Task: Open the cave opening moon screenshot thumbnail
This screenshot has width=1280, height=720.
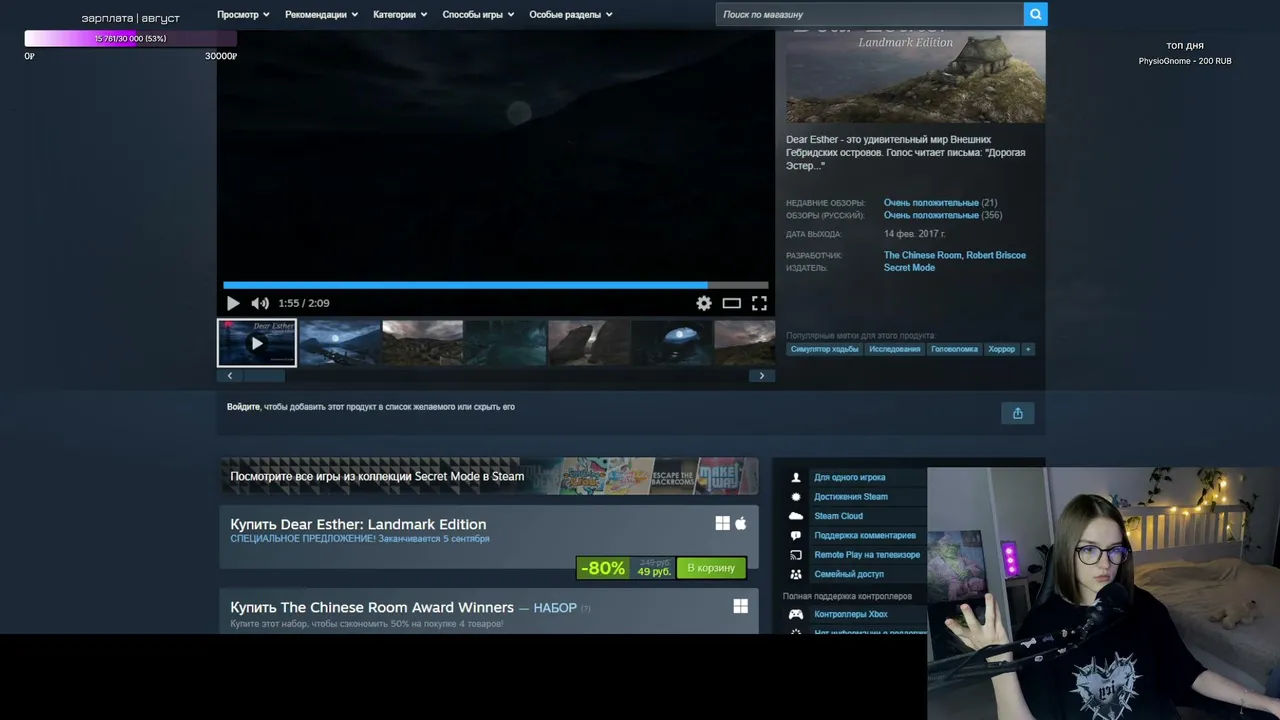Action: 672,343
